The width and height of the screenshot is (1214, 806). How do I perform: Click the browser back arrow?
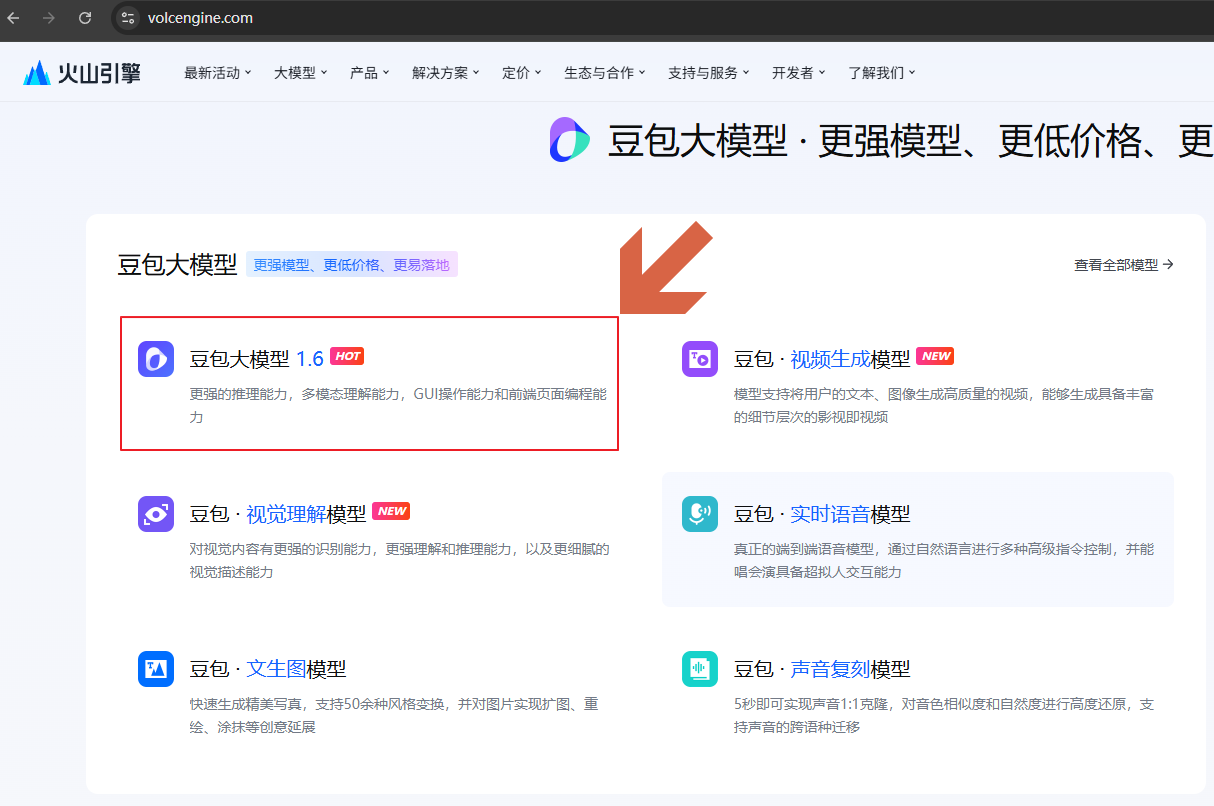pos(13,18)
